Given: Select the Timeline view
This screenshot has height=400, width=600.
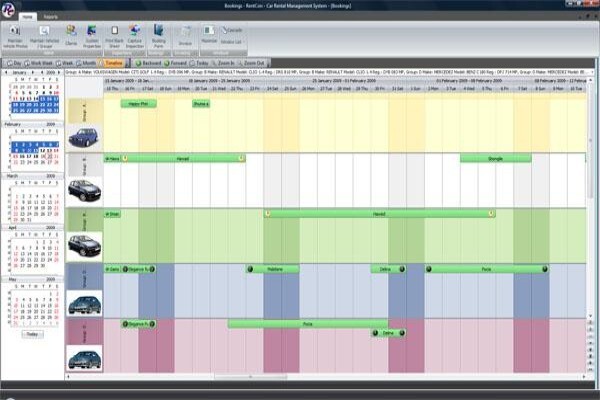Looking at the screenshot, I should tap(111, 63).
